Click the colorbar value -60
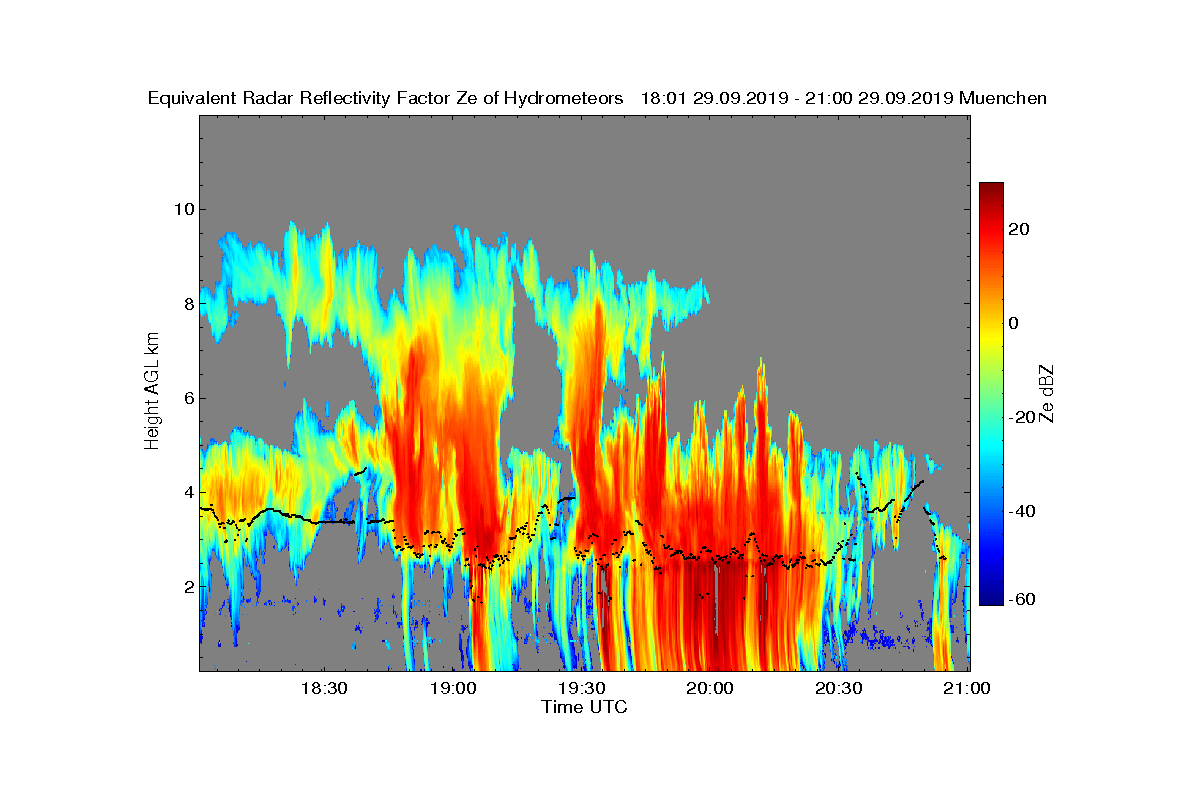The height and width of the screenshot is (800, 1200). coord(1023,599)
